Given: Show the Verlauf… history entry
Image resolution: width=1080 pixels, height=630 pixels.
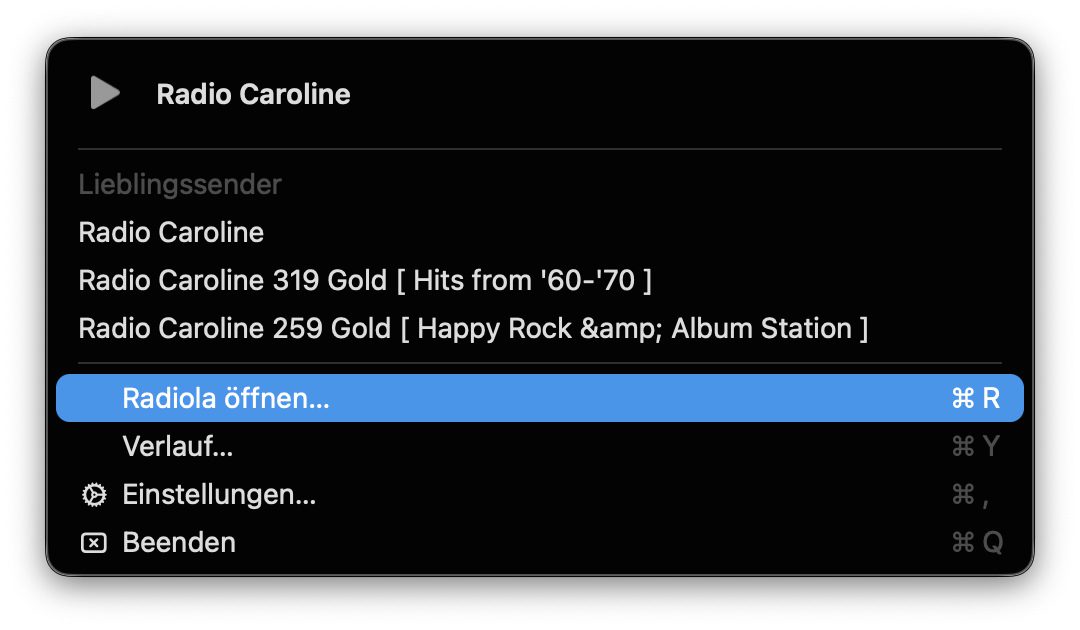Looking at the screenshot, I should pyautogui.click(x=178, y=447).
